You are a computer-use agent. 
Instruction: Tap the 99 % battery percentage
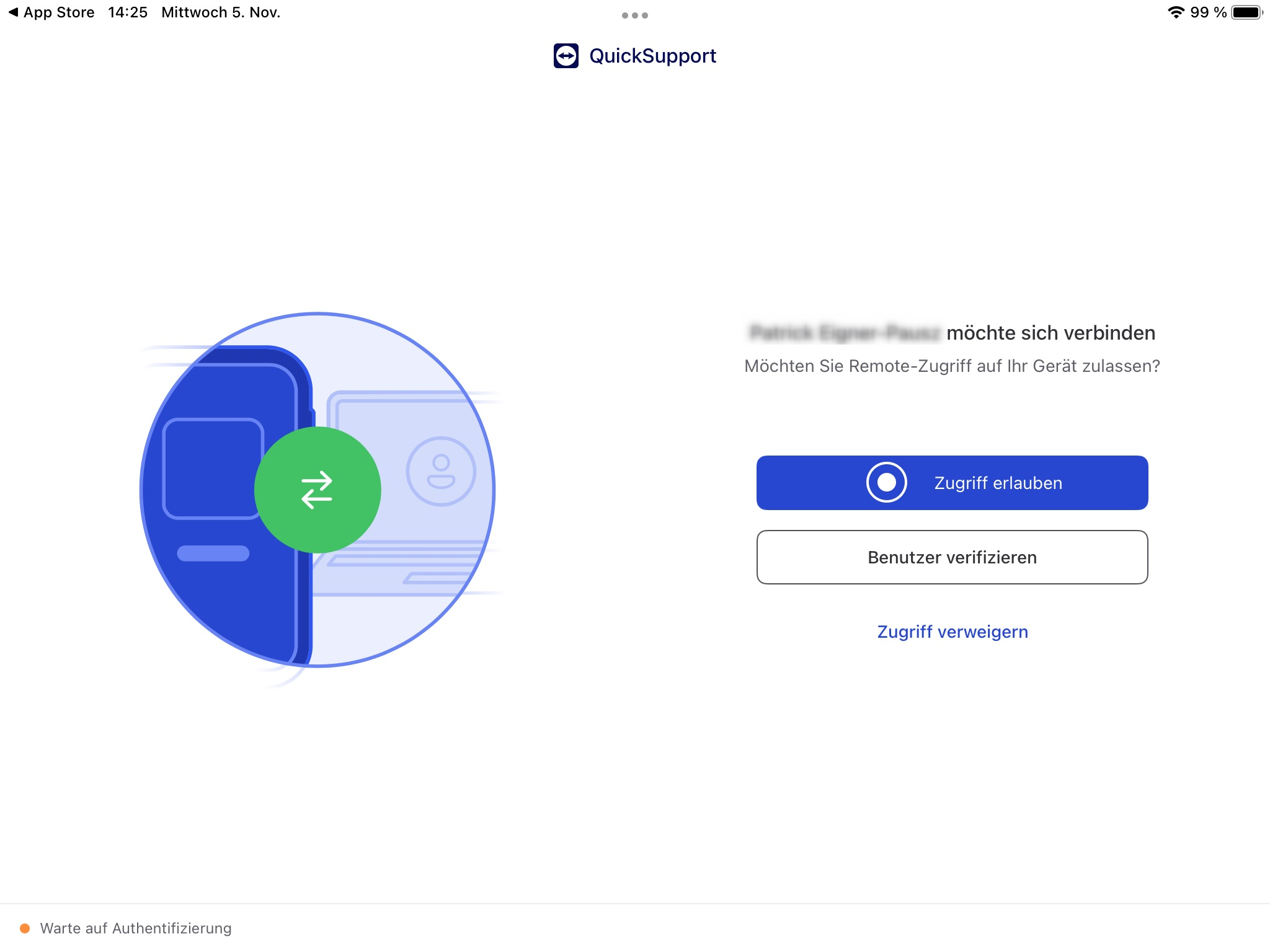1207,12
